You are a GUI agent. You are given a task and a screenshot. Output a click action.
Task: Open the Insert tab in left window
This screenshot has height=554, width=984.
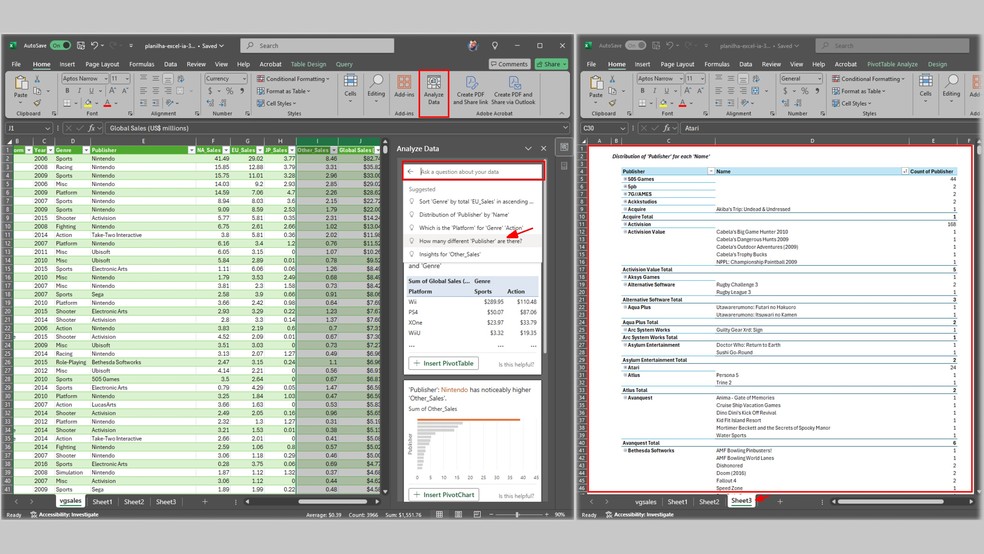(x=67, y=64)
